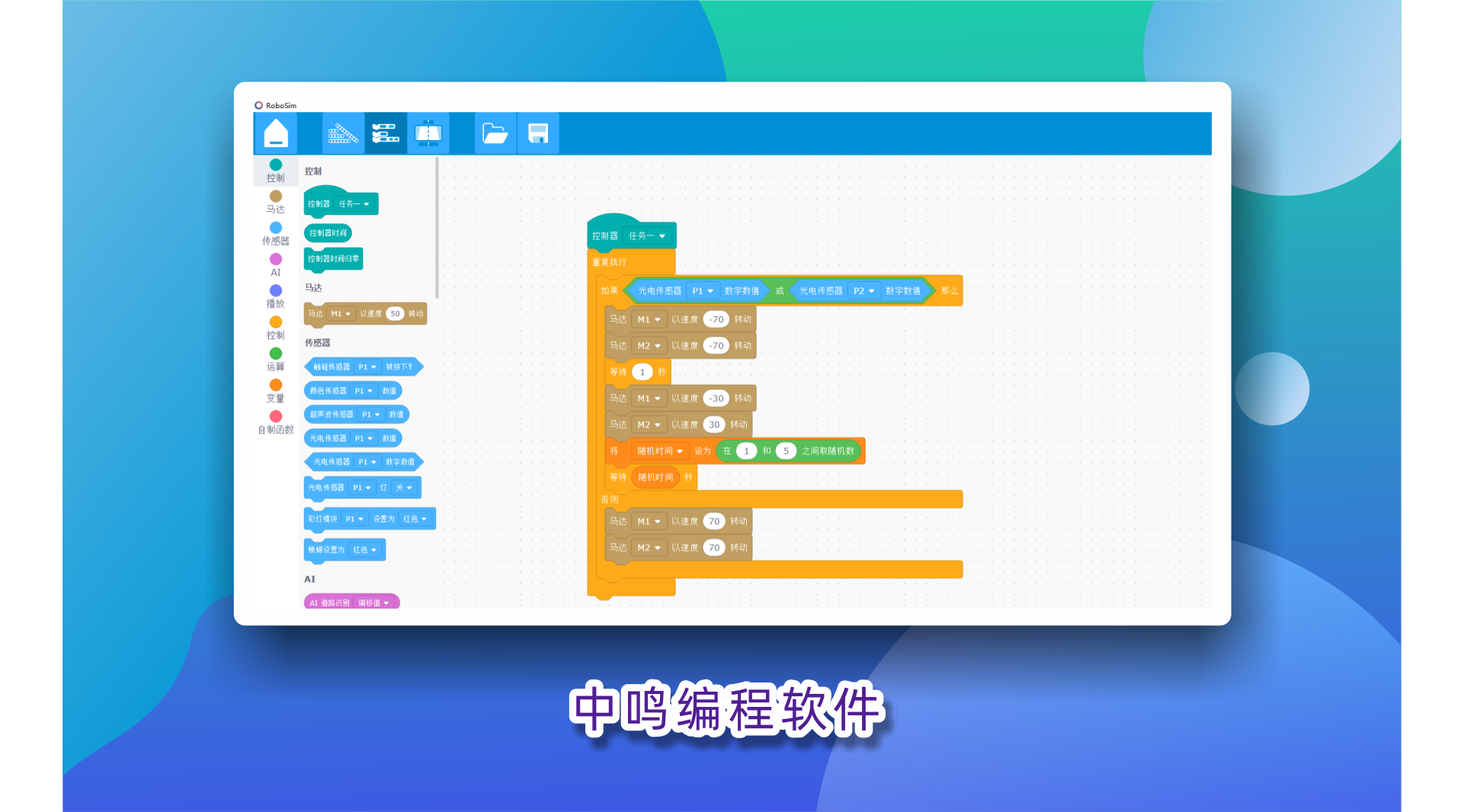
Task: Select the 控制器时间归零 block
Action: pyautogui.click(x=334, y=259)
